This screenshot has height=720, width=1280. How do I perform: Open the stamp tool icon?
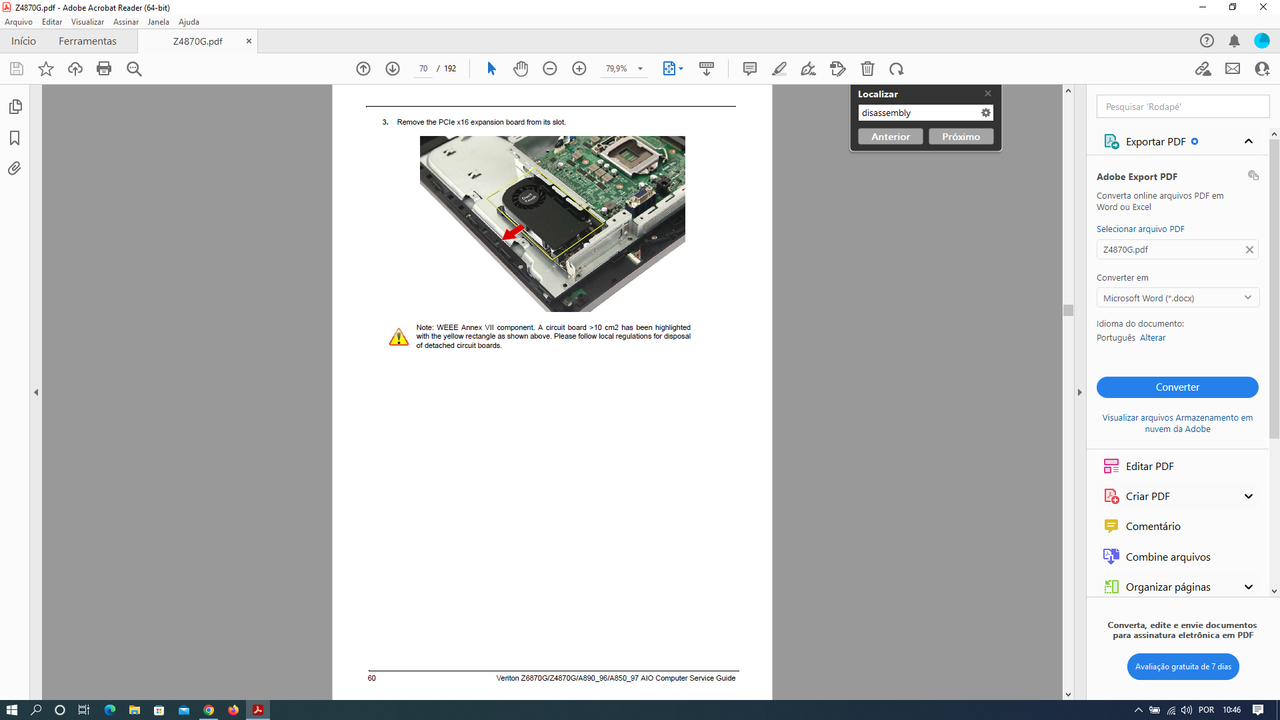(838, 69)
